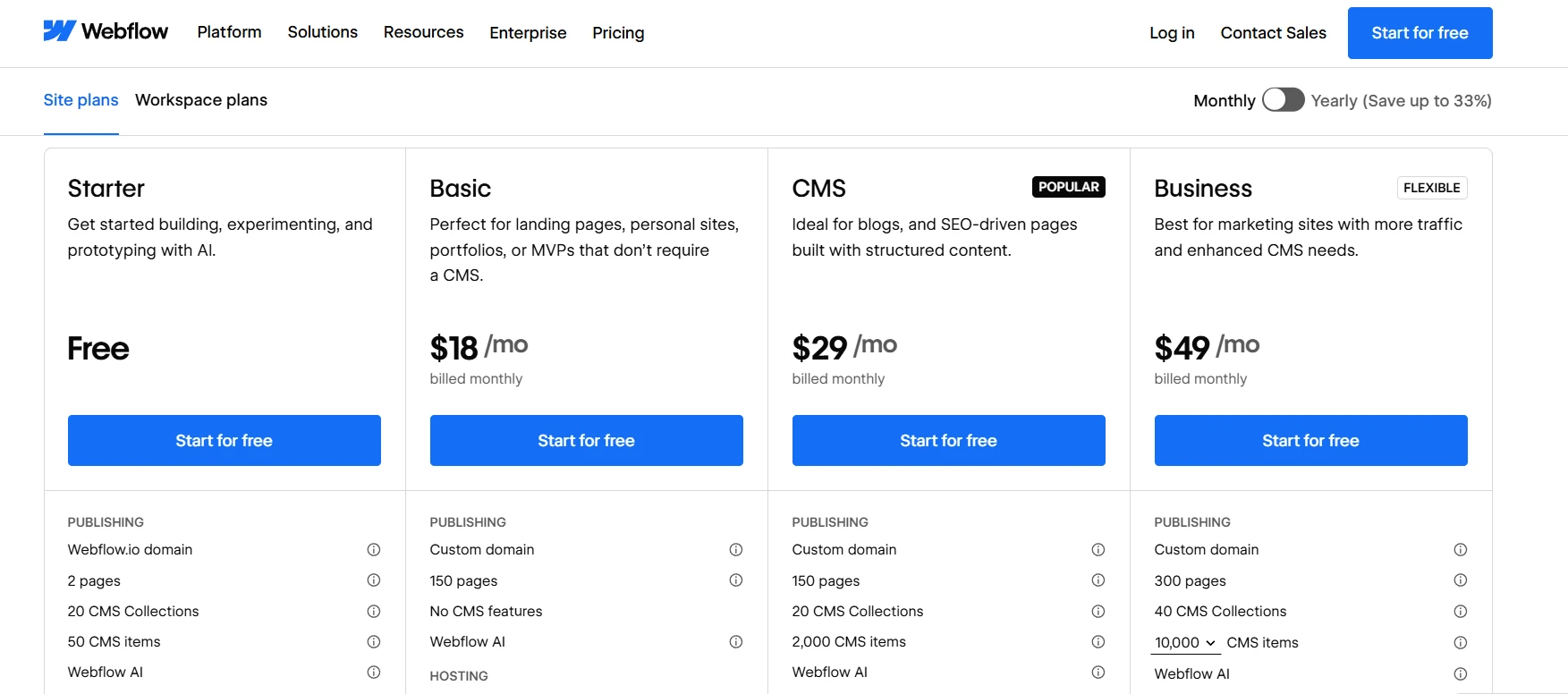Start for free on Business plan
1568x694 pixels.
(1311, 440)
